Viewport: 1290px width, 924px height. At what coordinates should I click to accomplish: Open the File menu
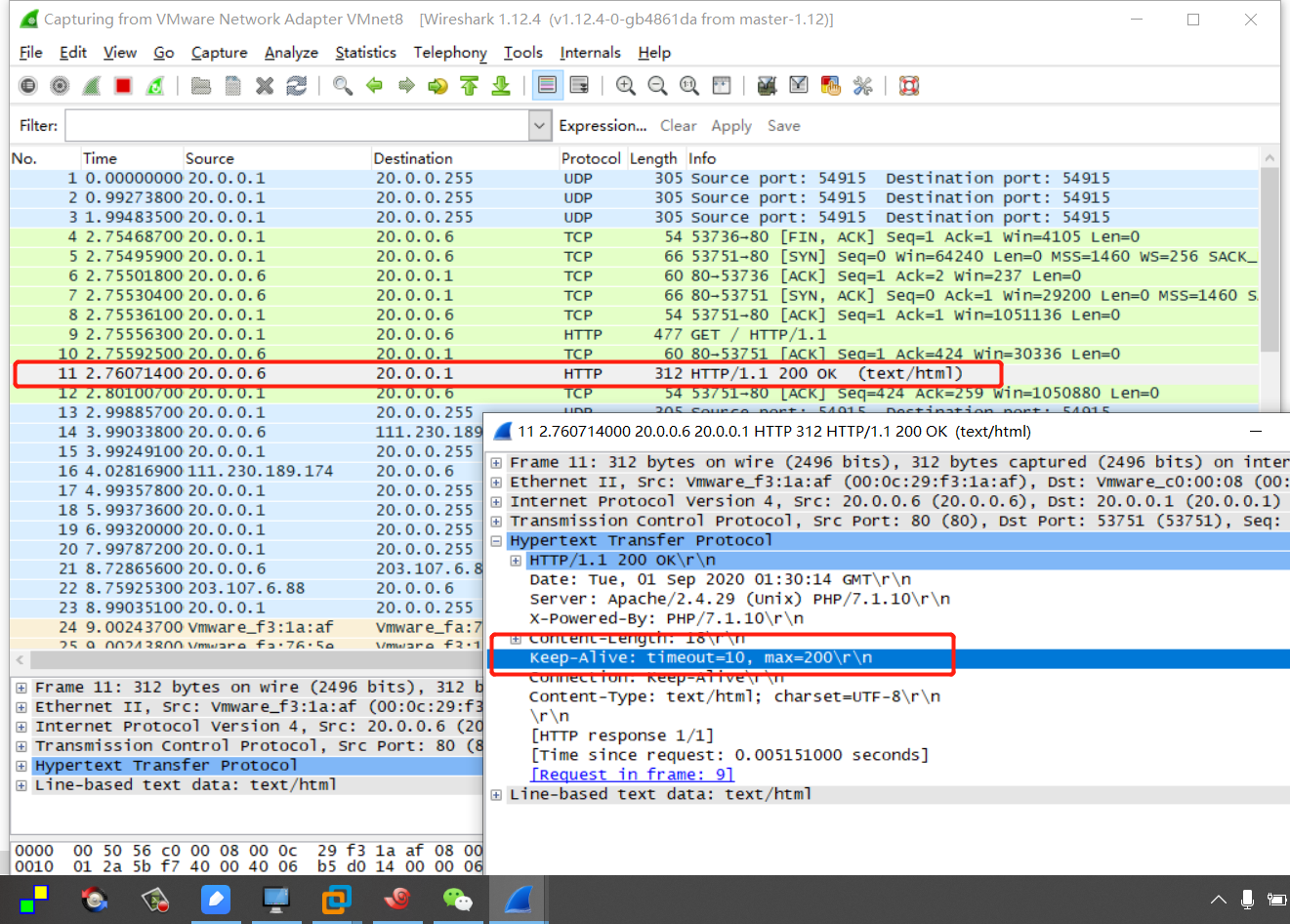click(31, 53)
